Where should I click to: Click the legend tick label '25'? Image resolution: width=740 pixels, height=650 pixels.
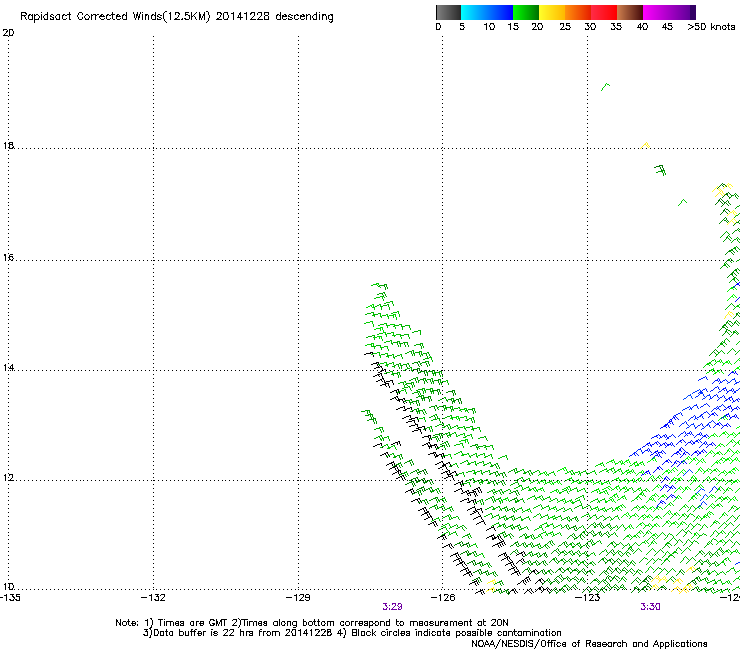565,27
